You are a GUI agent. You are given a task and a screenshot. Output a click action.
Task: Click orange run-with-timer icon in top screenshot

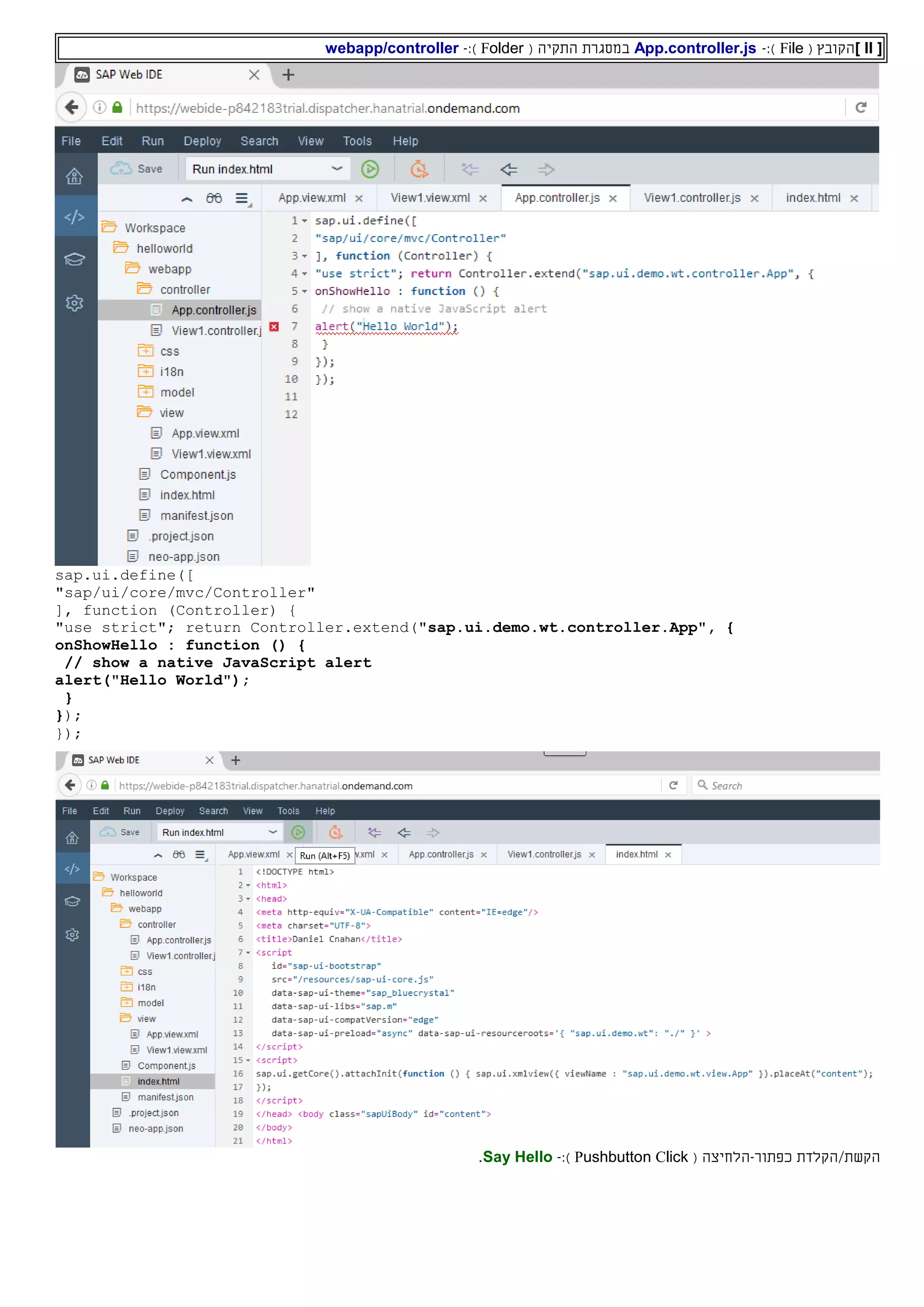point(419,169)
